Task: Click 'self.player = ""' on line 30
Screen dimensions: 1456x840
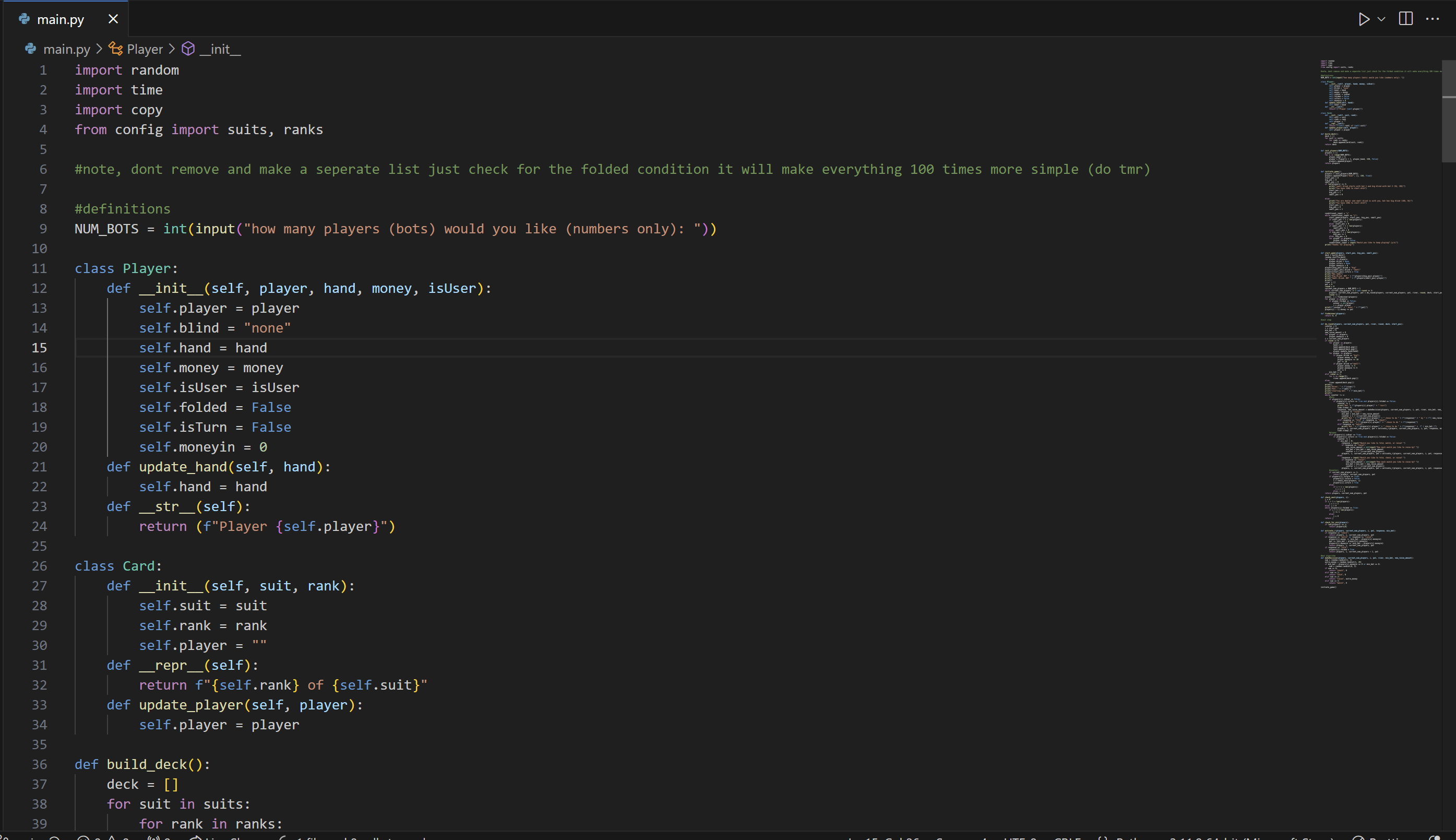Action: 203,646
